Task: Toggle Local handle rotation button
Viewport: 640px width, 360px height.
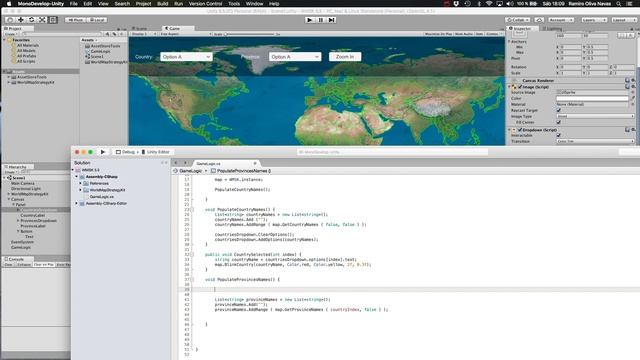Action: tap(97, 20)
